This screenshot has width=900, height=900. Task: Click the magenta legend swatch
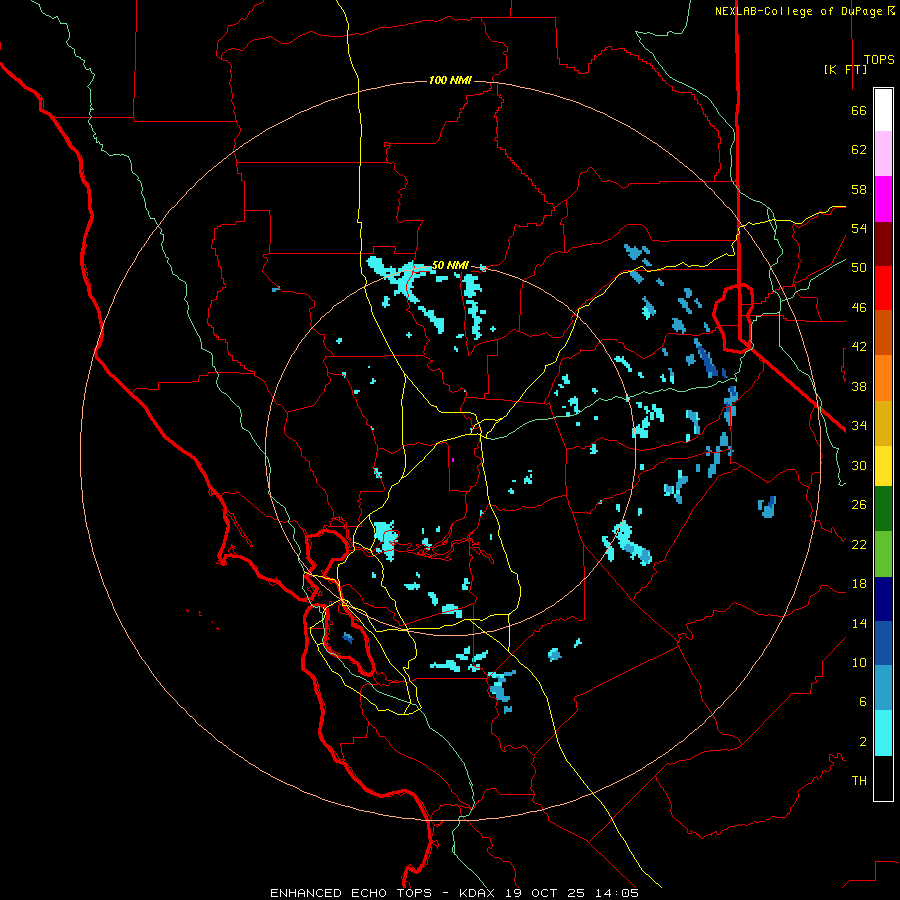[x=883, y=199]
